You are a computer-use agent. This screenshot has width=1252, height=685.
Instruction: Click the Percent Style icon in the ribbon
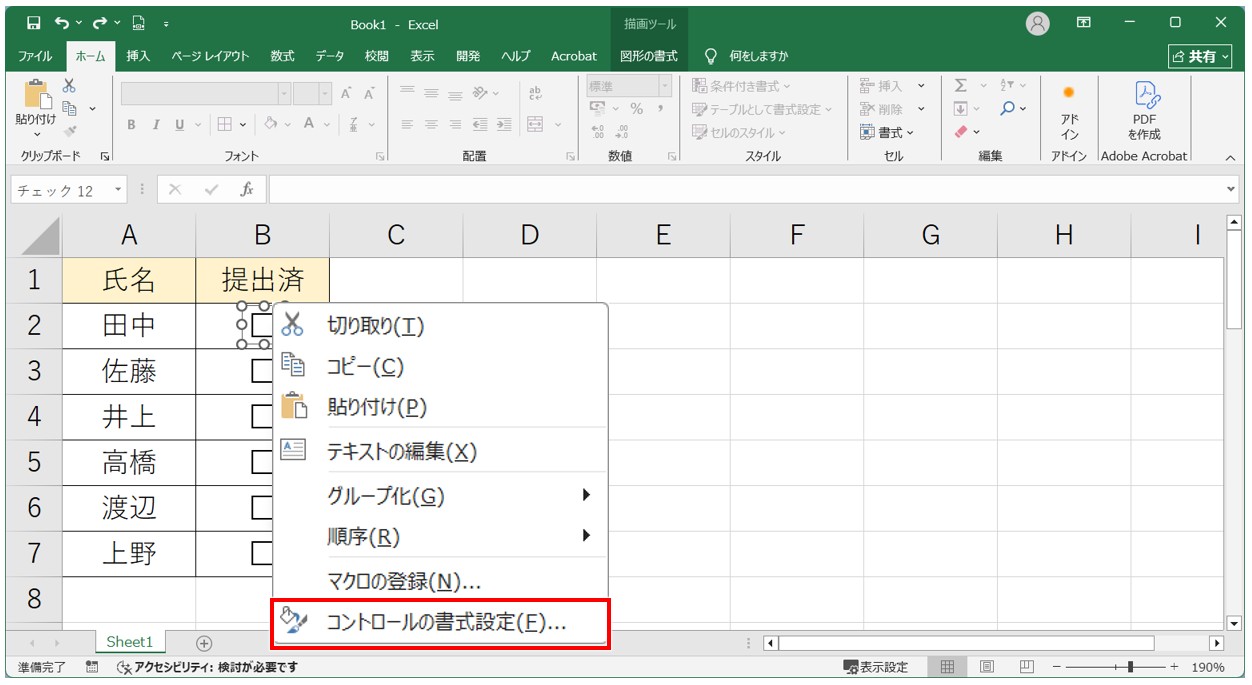[636, 109]
